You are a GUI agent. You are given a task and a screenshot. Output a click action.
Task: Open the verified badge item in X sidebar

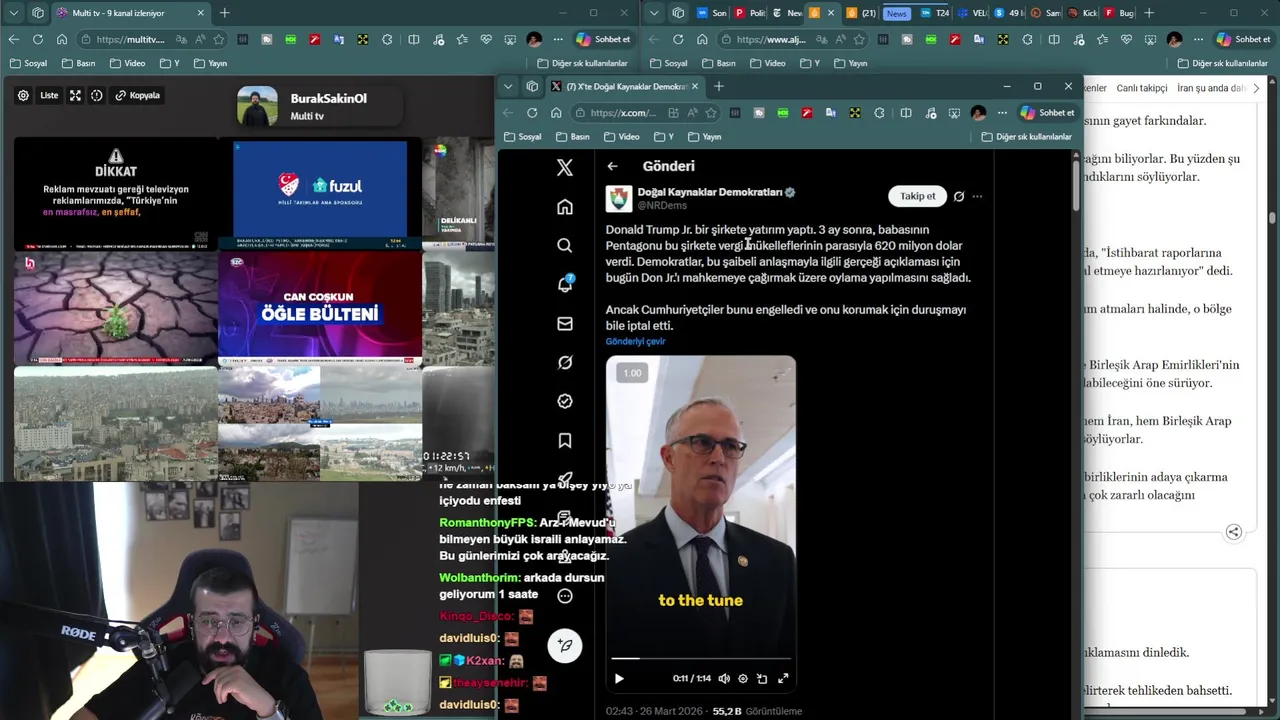(x=565, y=401)
